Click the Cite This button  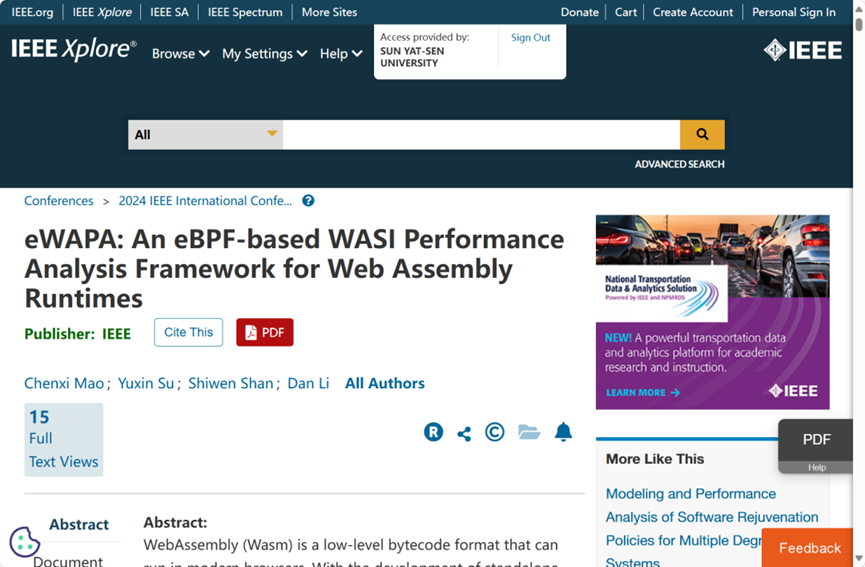(x=188, y=333)
